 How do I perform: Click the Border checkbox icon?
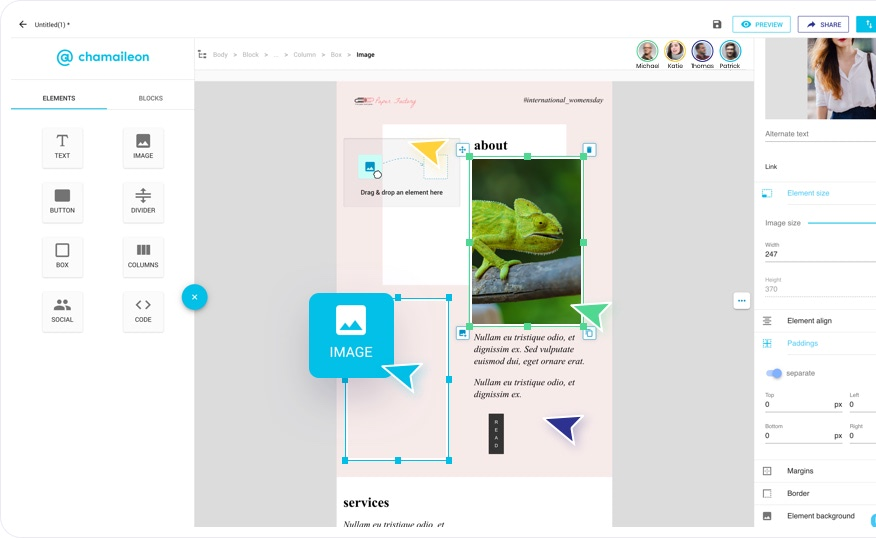click(x=767, y=493)
